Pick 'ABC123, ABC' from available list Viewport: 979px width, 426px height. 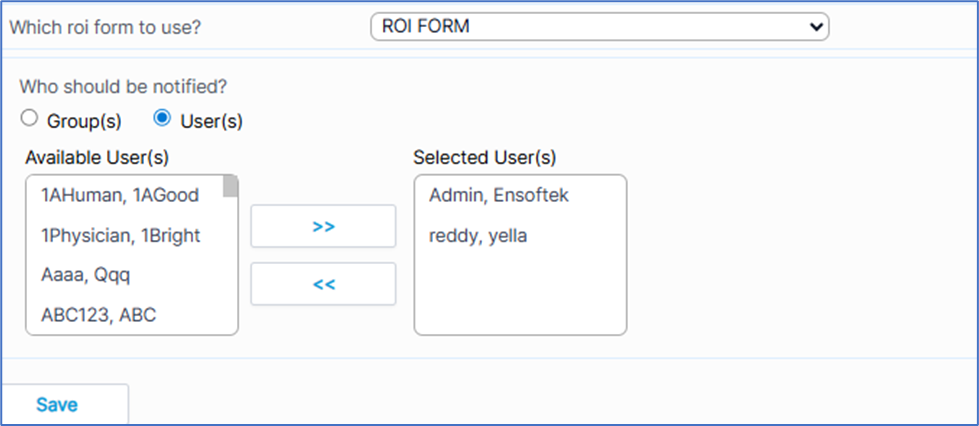click(x=98, y=315)
